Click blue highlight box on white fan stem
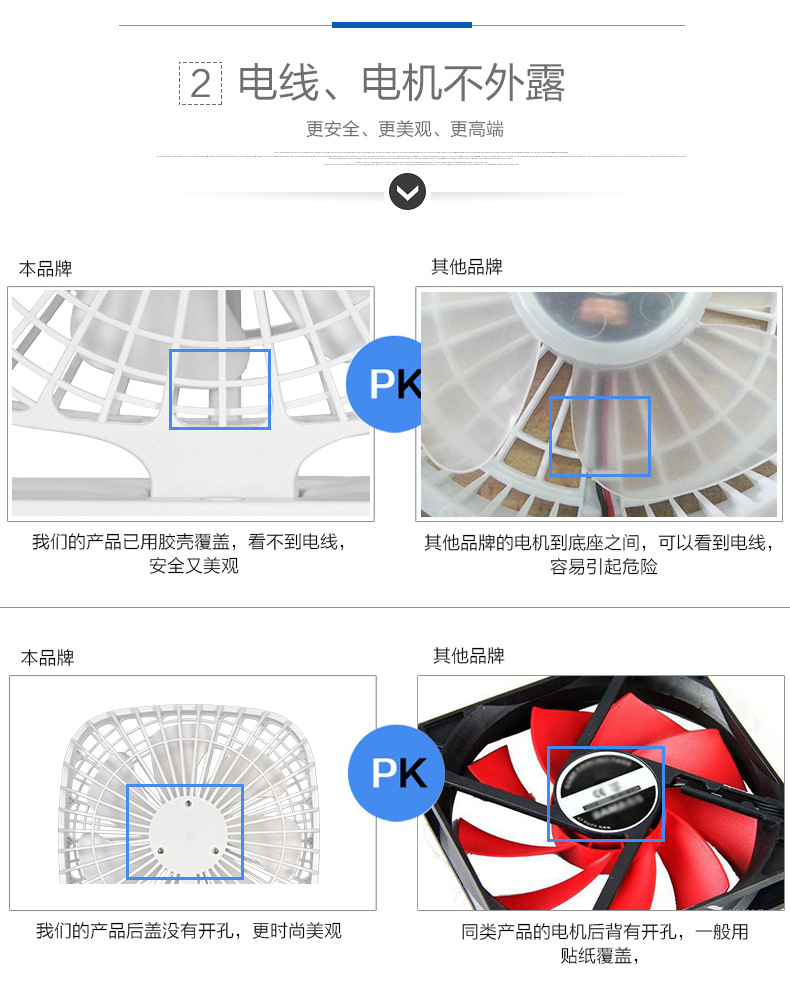The height and width of the screenshot is (988, 790). point(220,389)
